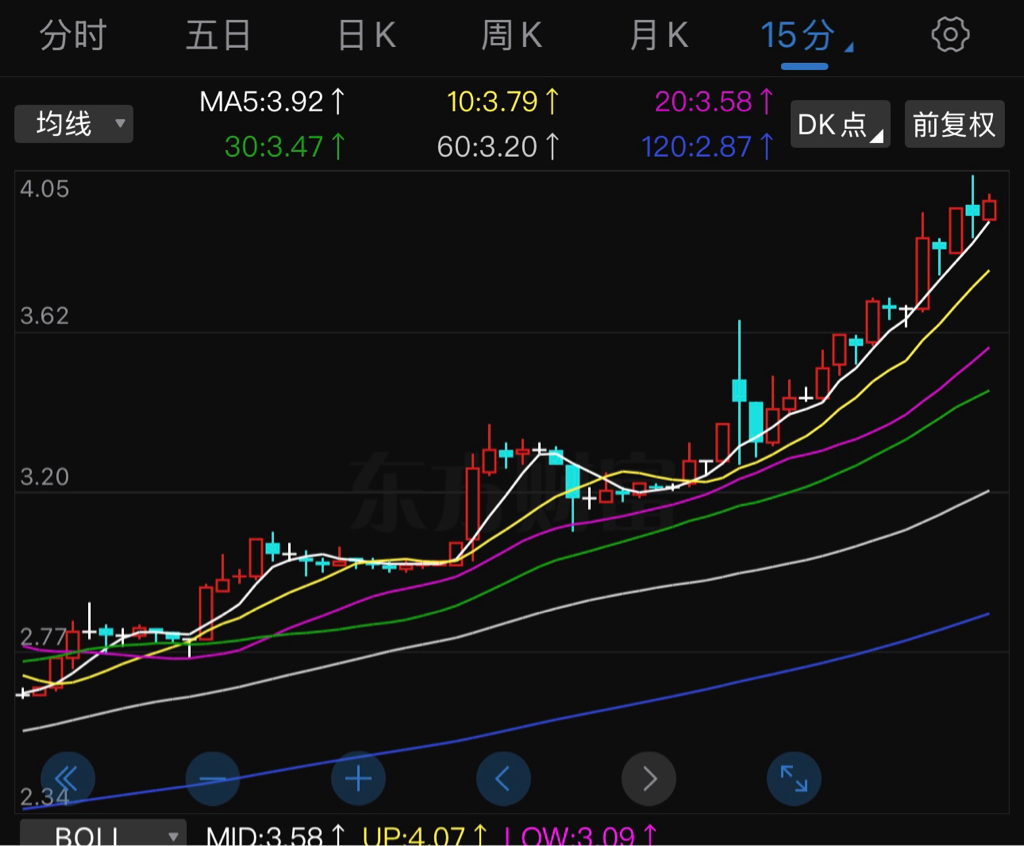This screenshot has width=1024, height=846.
Task: Select the tall cyan candle with long upper wick
Action: tap(739, 391)
